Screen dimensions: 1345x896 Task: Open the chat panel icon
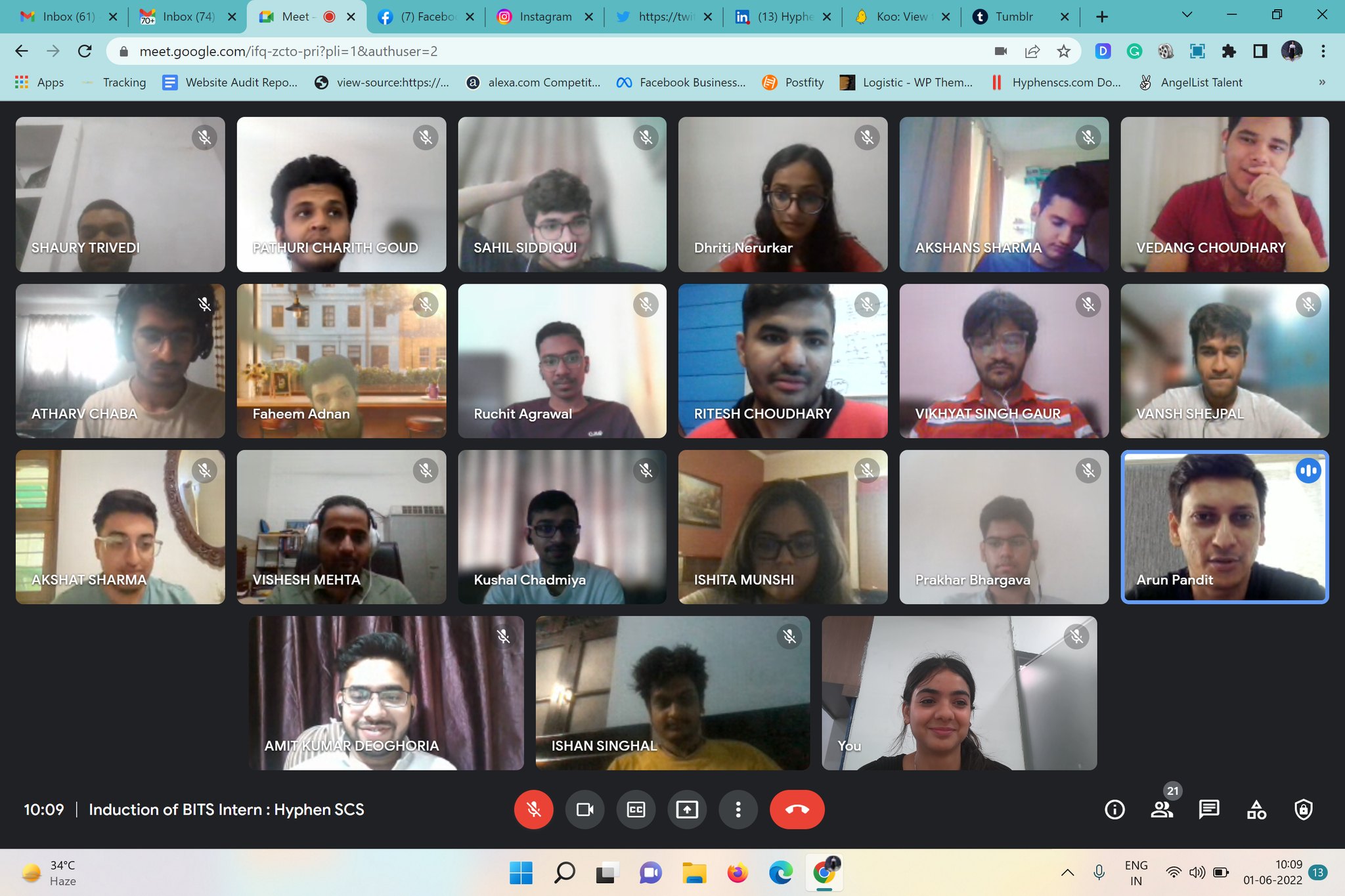[x=1208, y=809]
